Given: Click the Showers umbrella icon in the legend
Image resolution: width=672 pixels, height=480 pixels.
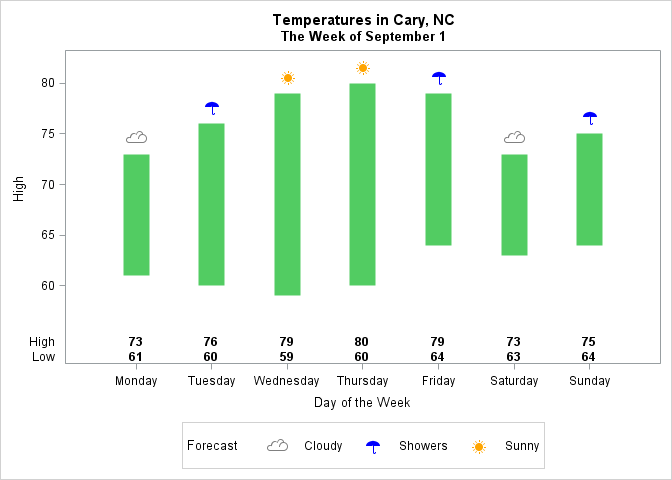Looking at the screenshot, I should click(x=373, y=446).
